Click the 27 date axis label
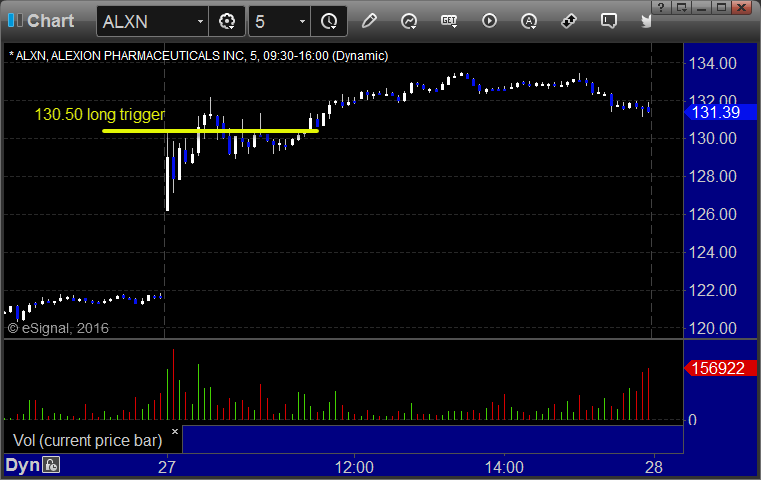This screenshot has height=480, width=761. pos(166,467)
